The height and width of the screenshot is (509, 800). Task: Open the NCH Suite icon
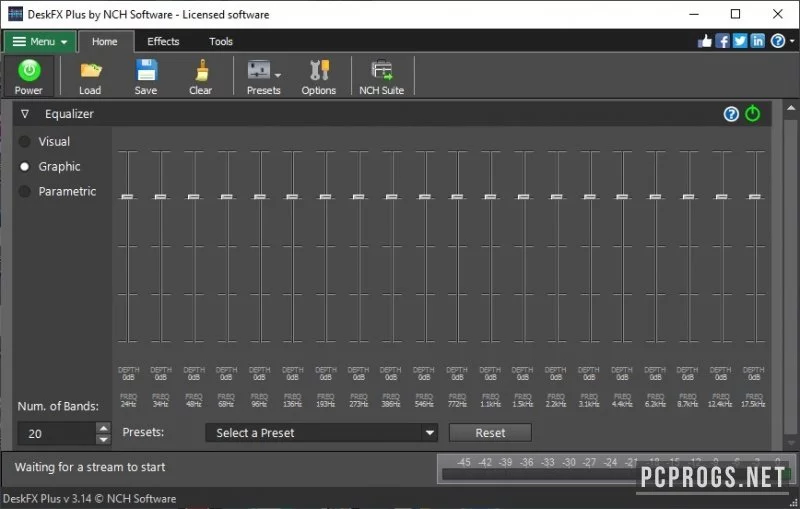click(382, 70)
